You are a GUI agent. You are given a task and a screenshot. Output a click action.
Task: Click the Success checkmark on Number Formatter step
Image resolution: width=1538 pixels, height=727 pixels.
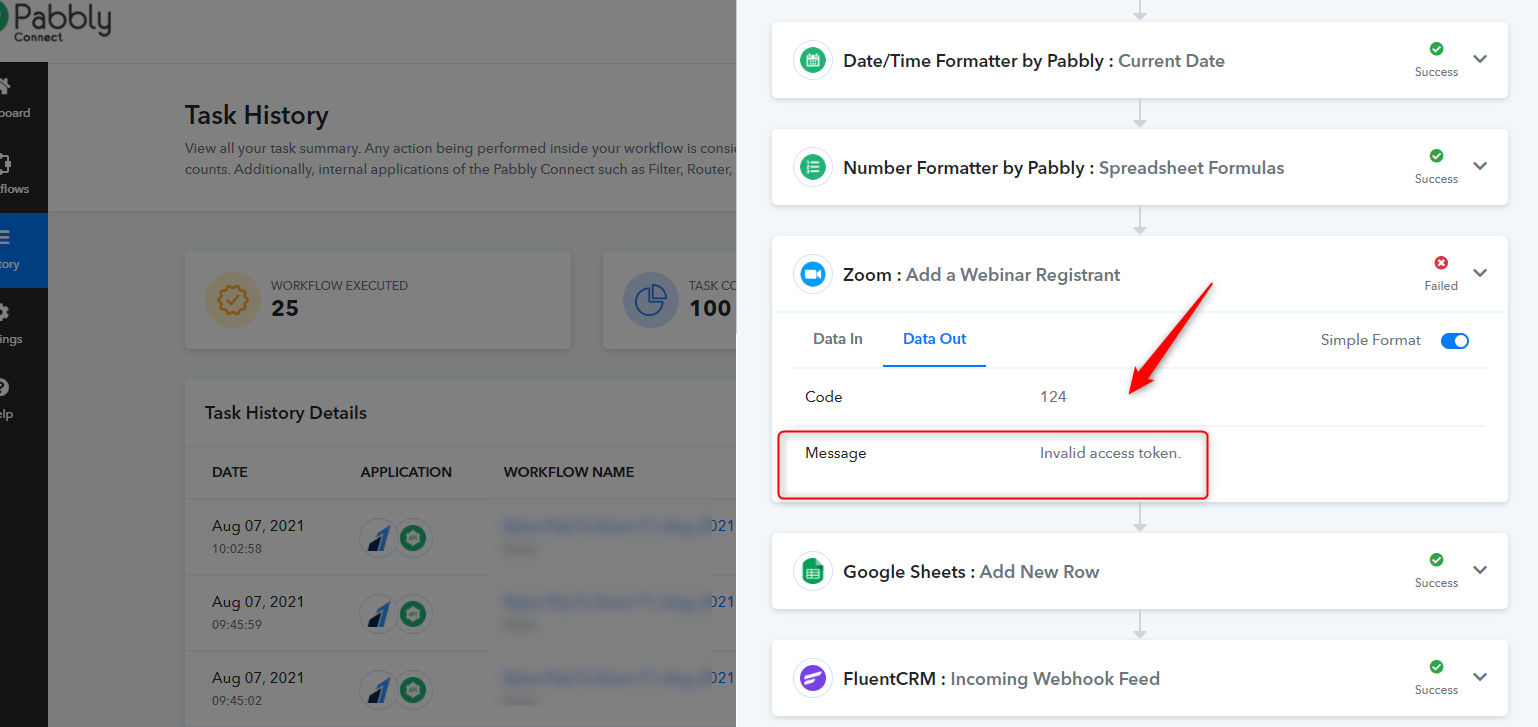[x=1436, y=156]
